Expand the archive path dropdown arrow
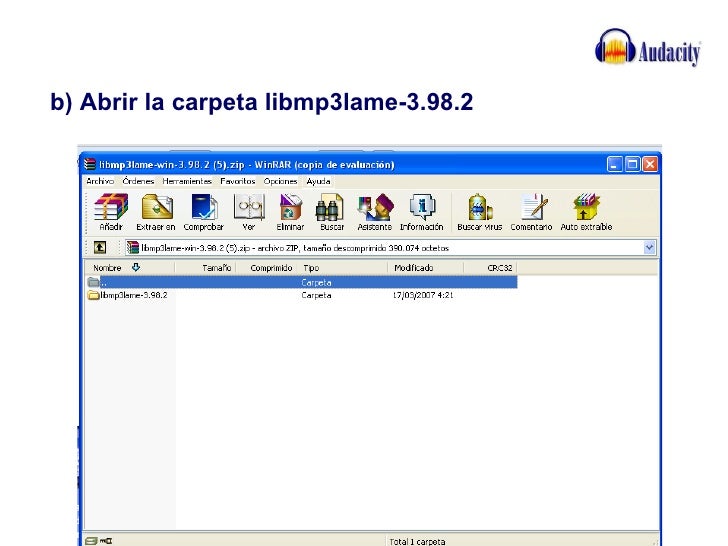The height and width of the screenshot is (546, 728). (649, 247)
